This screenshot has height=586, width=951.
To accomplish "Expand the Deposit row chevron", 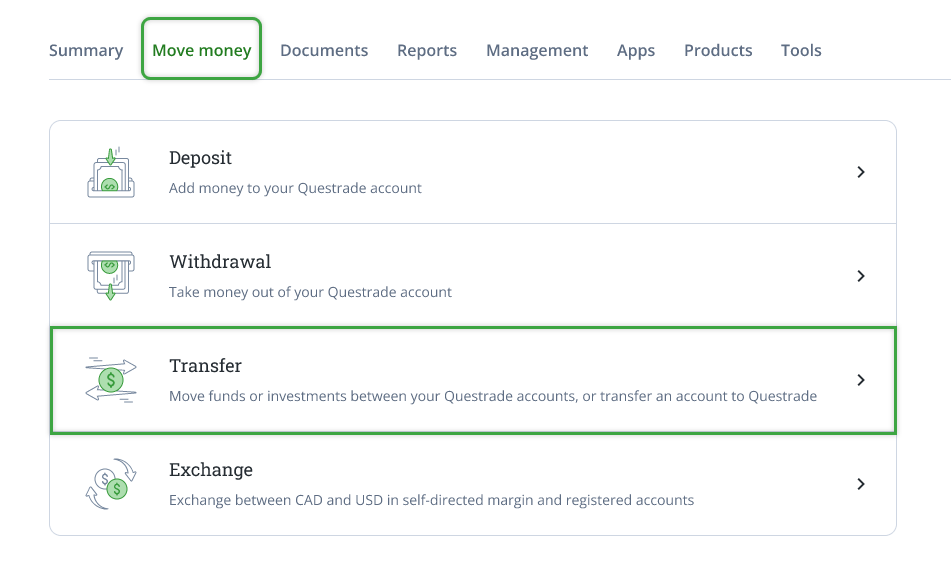I will (861, 171).
